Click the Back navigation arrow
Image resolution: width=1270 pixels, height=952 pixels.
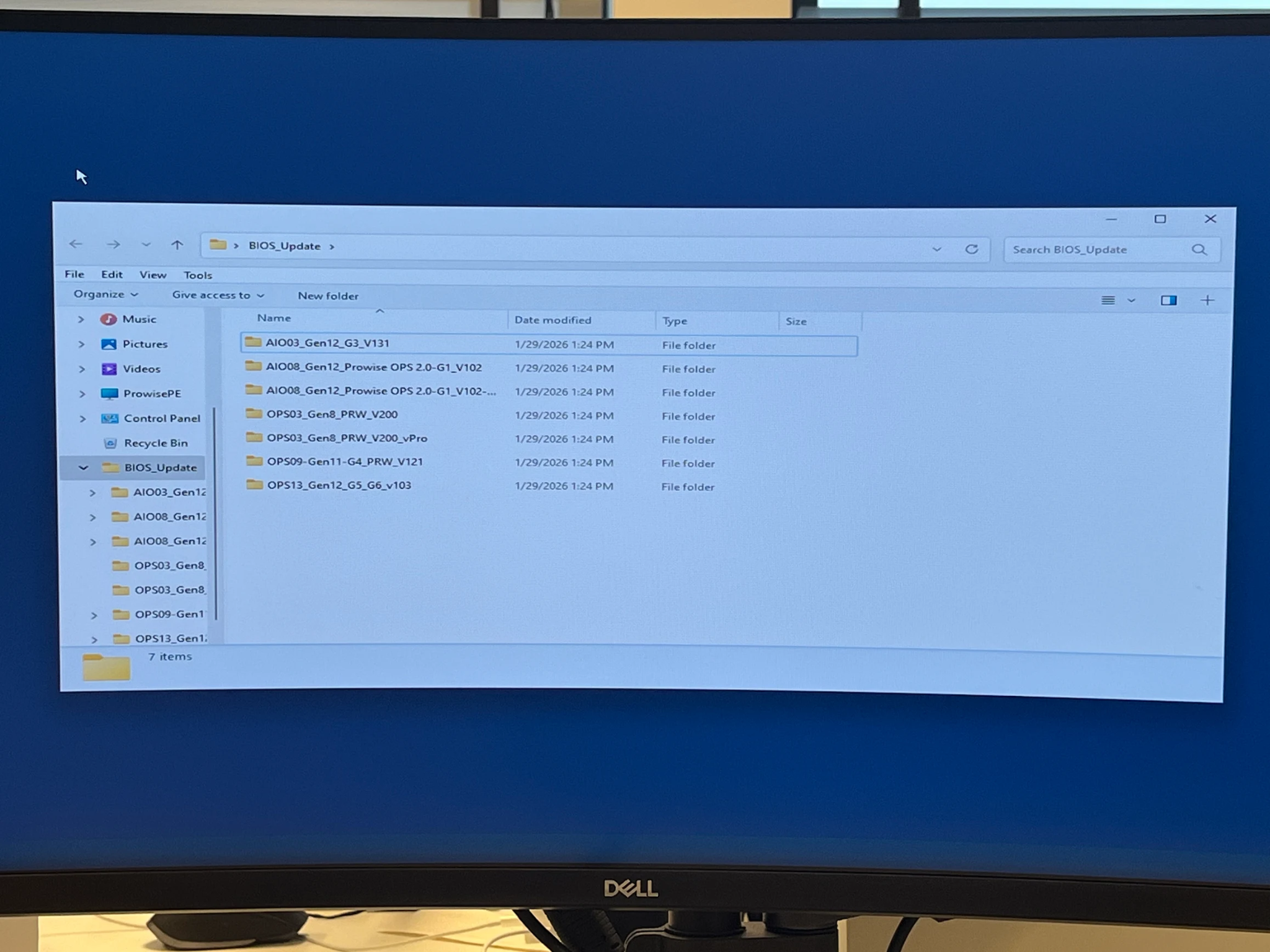click(76, 244)
